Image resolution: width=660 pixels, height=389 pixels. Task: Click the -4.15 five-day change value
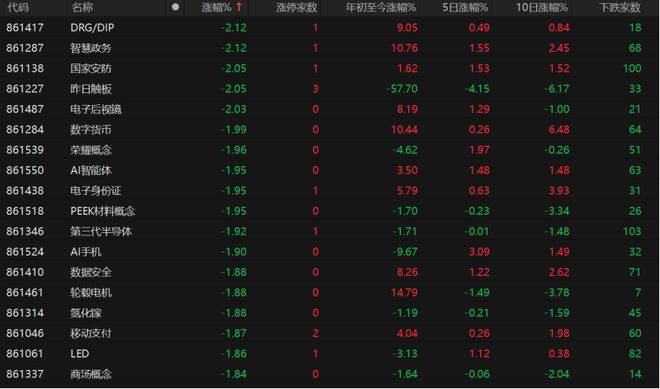[477, 89]
